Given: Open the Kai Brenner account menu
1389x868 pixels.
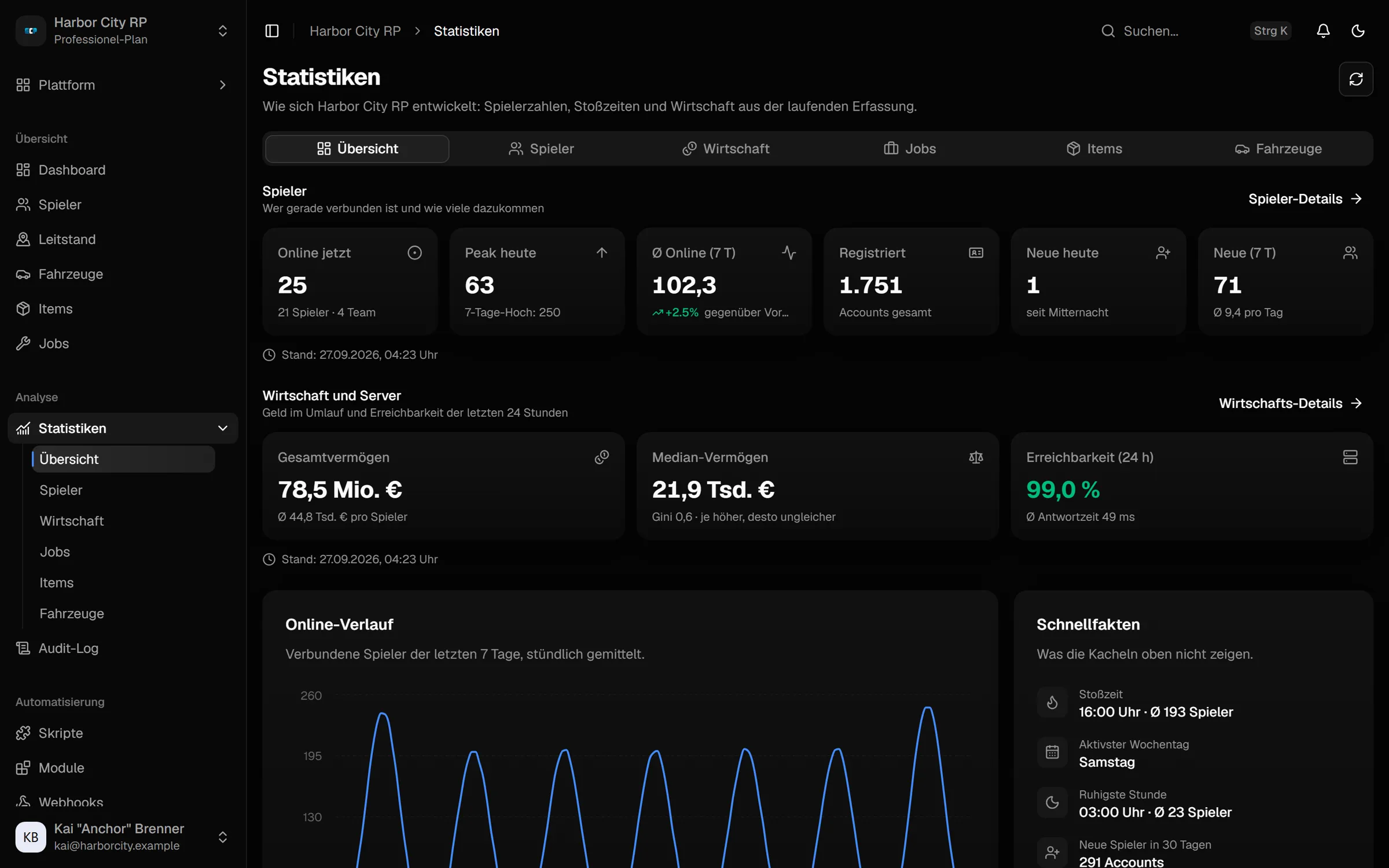Looking at the screenshot, I should pyautogui.click(x=123, y=837).
